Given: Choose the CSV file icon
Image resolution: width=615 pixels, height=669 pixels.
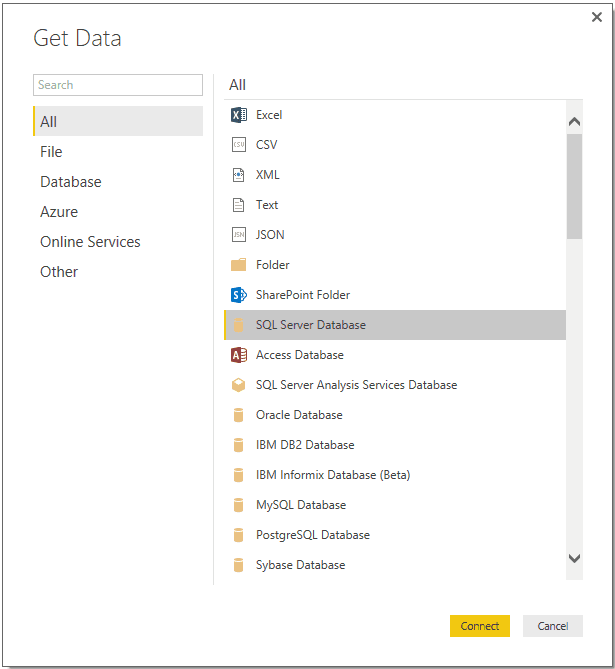Looking at the screenshot, I should click(x=239, y=145).
